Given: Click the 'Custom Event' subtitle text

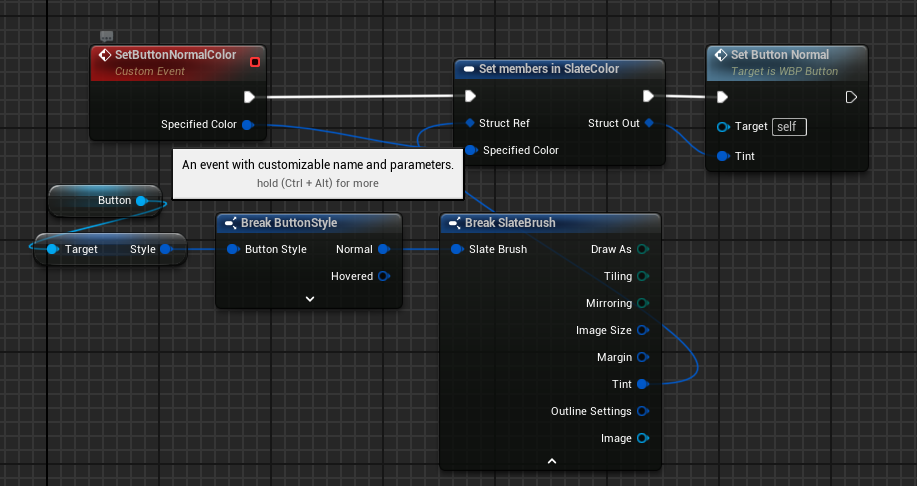Looking at the screenshot, I should [x=150, y=71].
